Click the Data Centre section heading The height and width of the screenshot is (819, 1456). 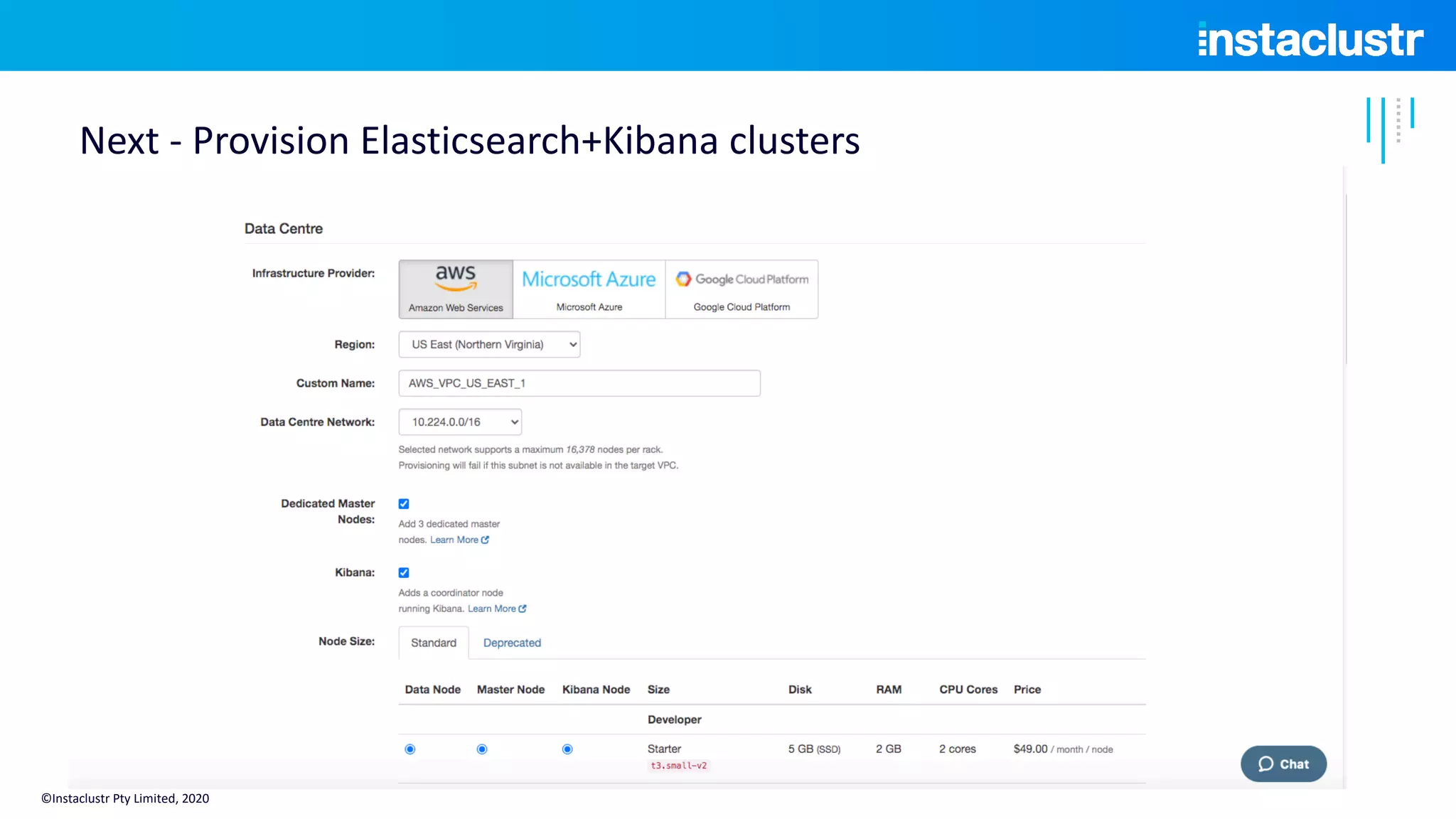pos(284,229)
